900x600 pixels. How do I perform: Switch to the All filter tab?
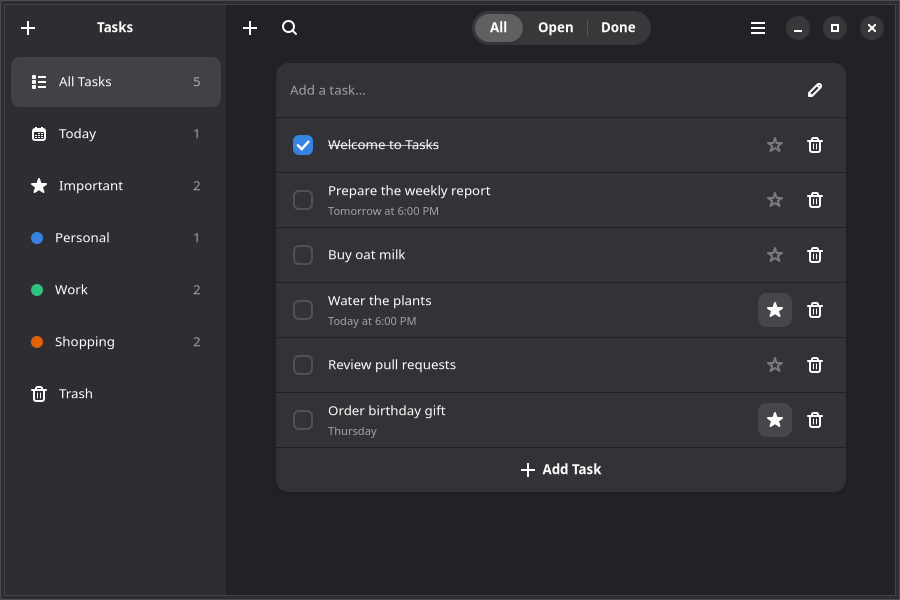pyautogui.click(x=498, y=28)
